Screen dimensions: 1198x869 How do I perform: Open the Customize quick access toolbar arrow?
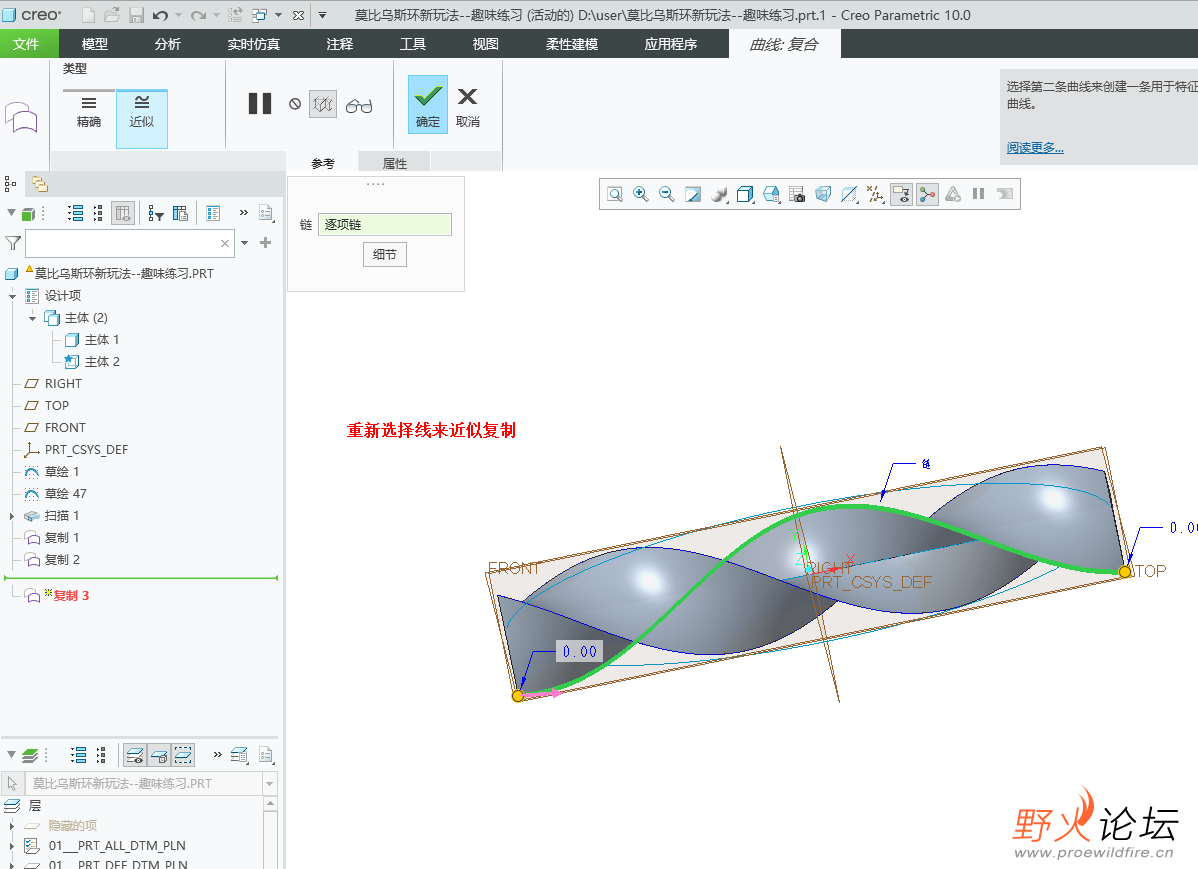point(322,15)
